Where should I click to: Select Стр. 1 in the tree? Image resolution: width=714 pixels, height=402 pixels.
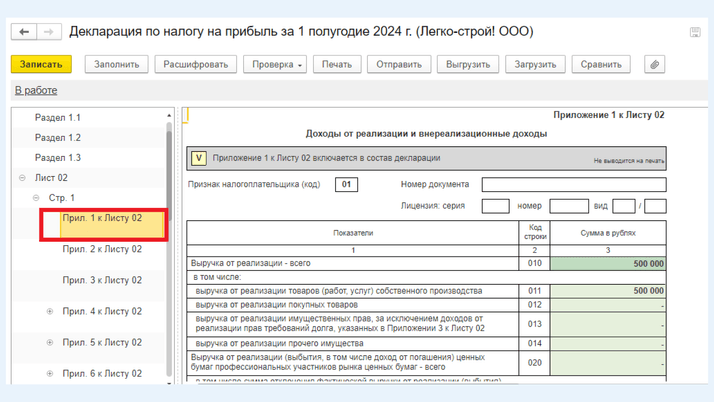tap(61, 198)
